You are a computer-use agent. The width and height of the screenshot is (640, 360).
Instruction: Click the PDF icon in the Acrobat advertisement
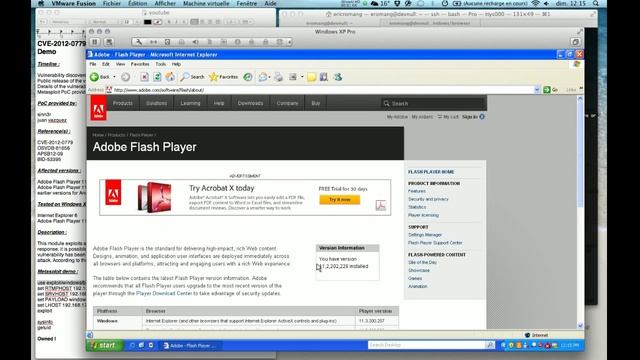click(x=380, y=205)
